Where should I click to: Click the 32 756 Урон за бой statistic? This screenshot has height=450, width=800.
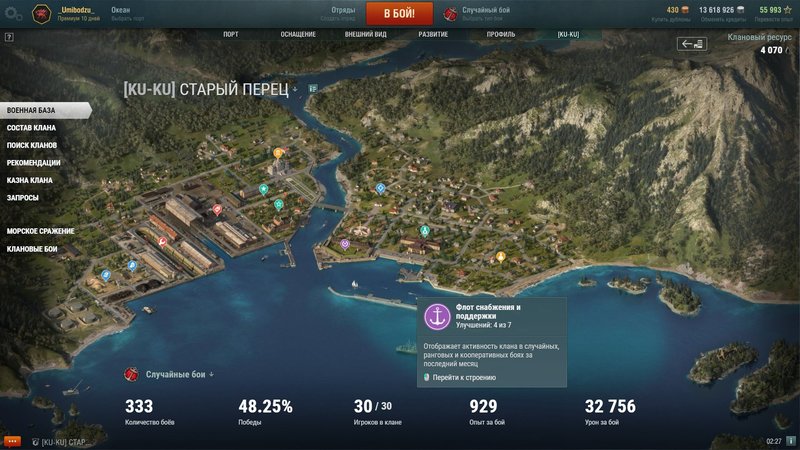(610, 412)
